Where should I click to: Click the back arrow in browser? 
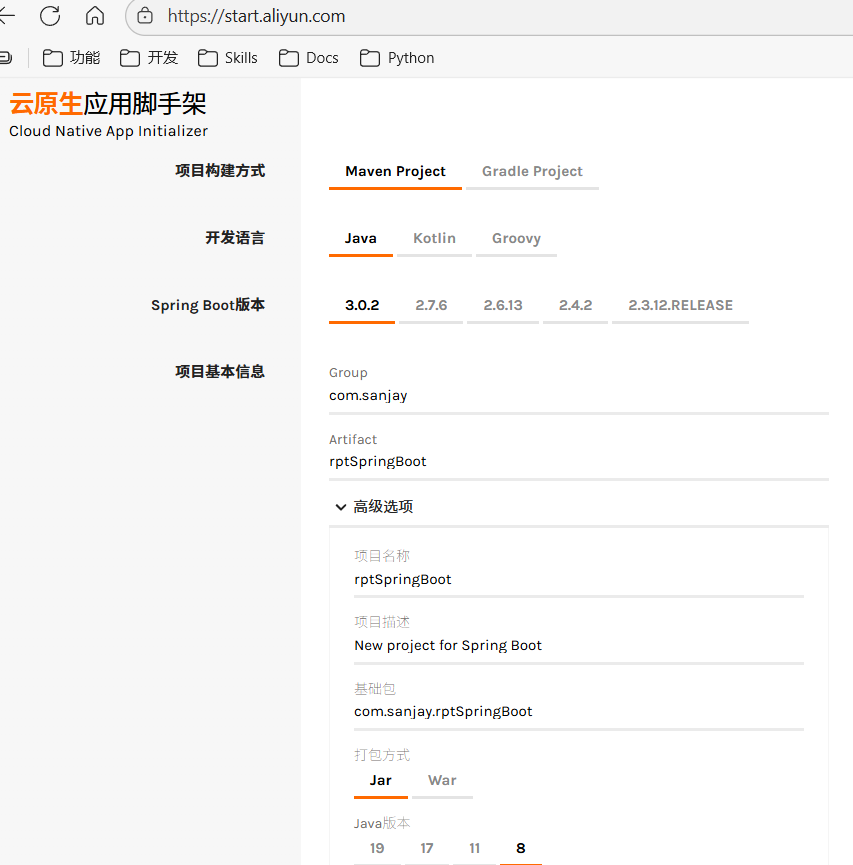click(x=7, y=15)
